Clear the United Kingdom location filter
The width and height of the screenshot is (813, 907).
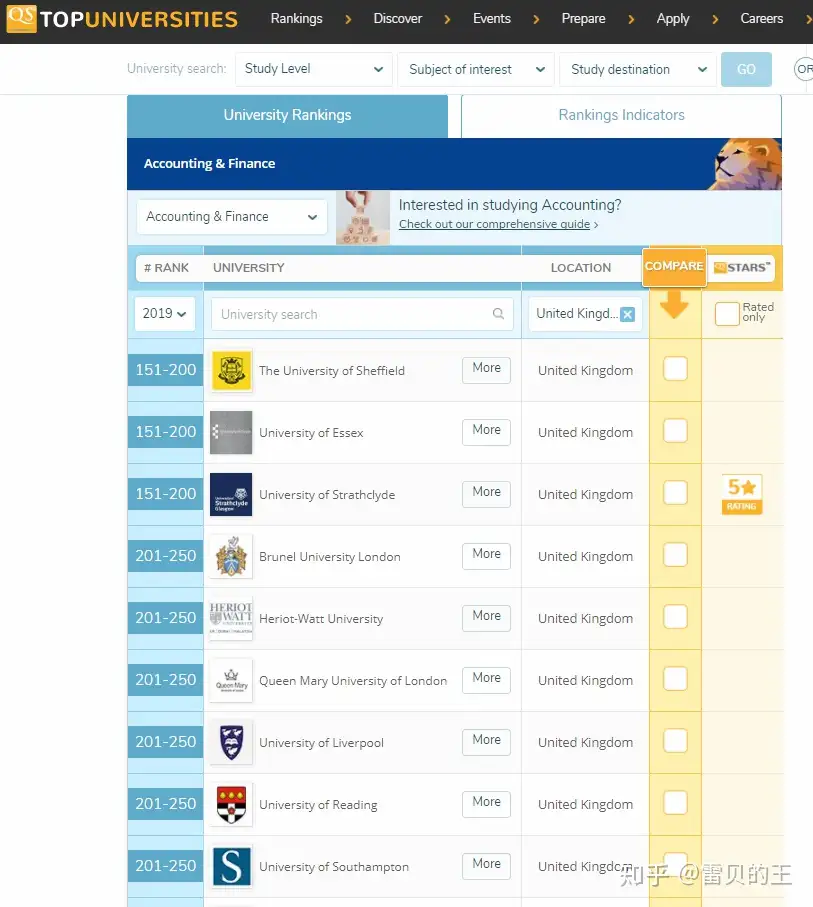tap(627, 314)
